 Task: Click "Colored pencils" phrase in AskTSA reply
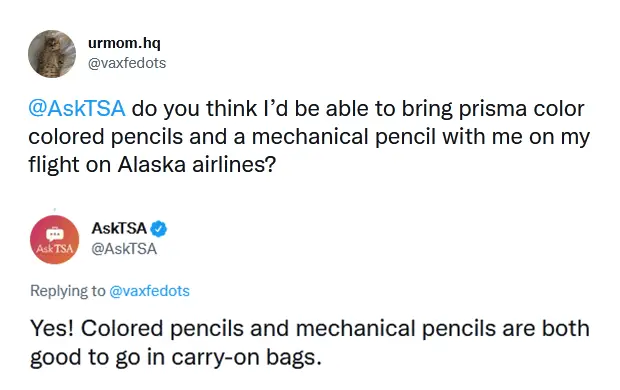[162, 329]
